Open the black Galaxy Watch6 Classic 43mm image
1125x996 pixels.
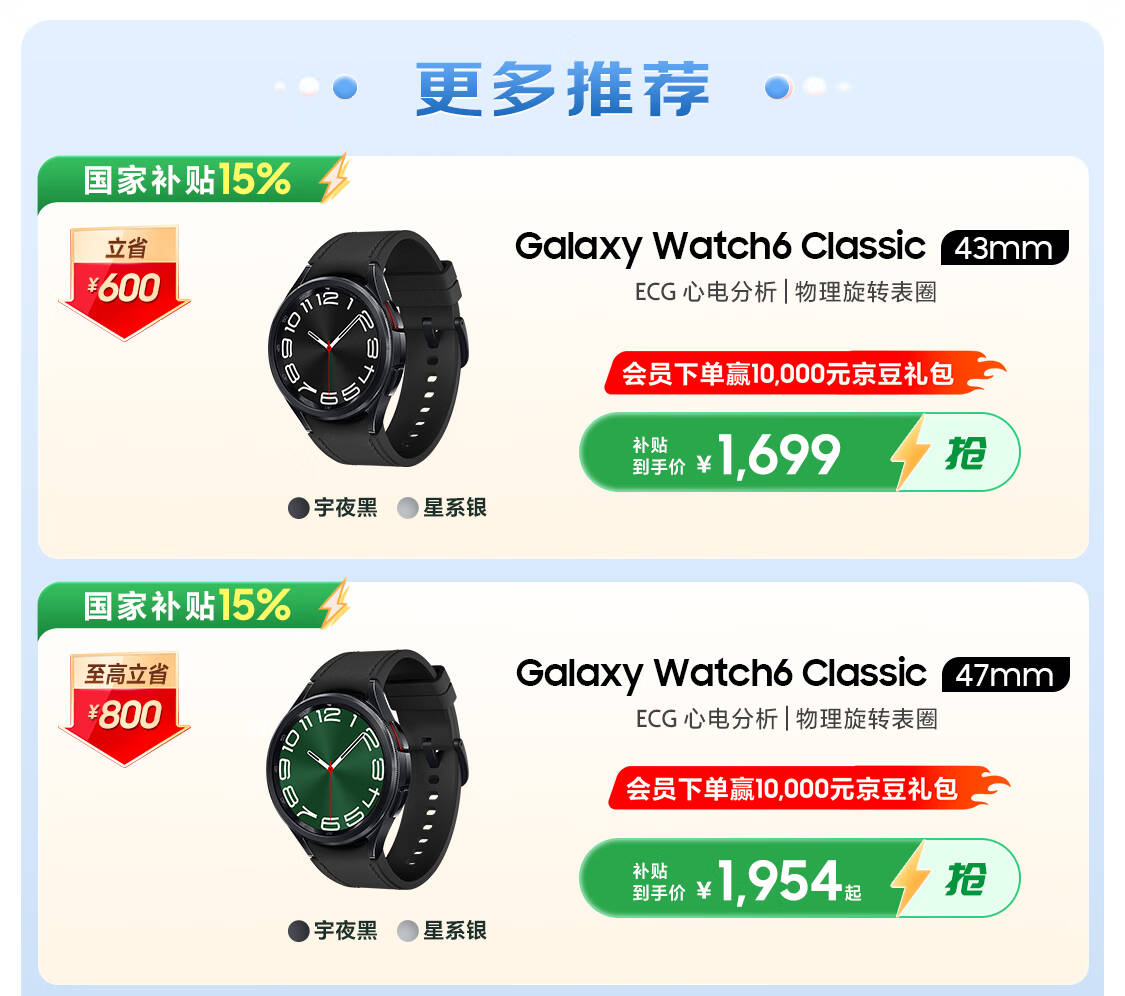pyautogui.click(x=368, y=348)
